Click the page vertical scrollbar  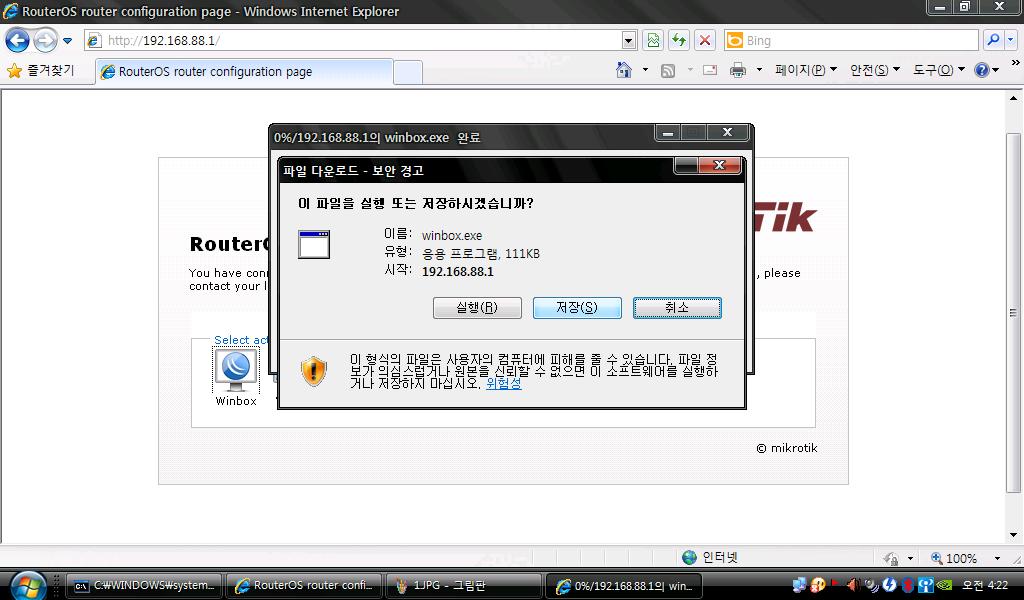[x=1013, y=313]
